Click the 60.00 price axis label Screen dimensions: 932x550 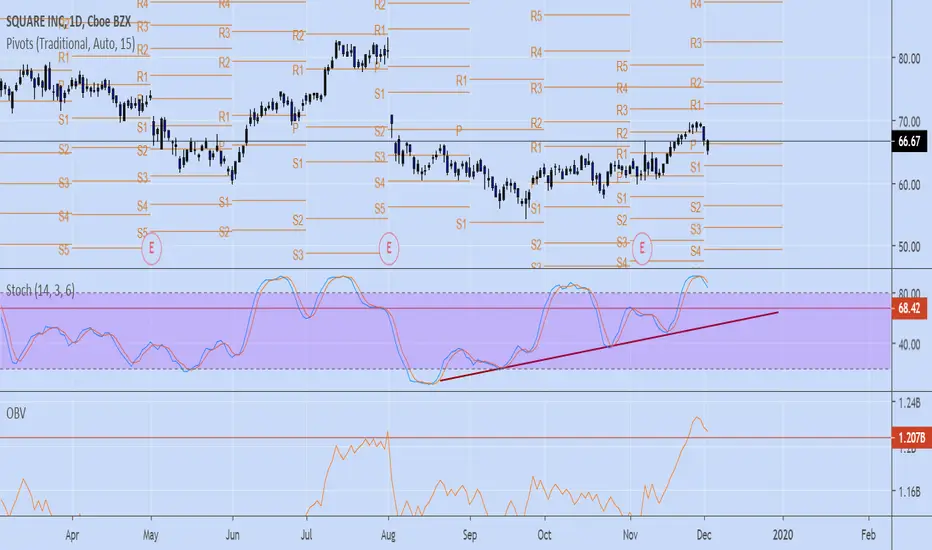coord(908,185)
